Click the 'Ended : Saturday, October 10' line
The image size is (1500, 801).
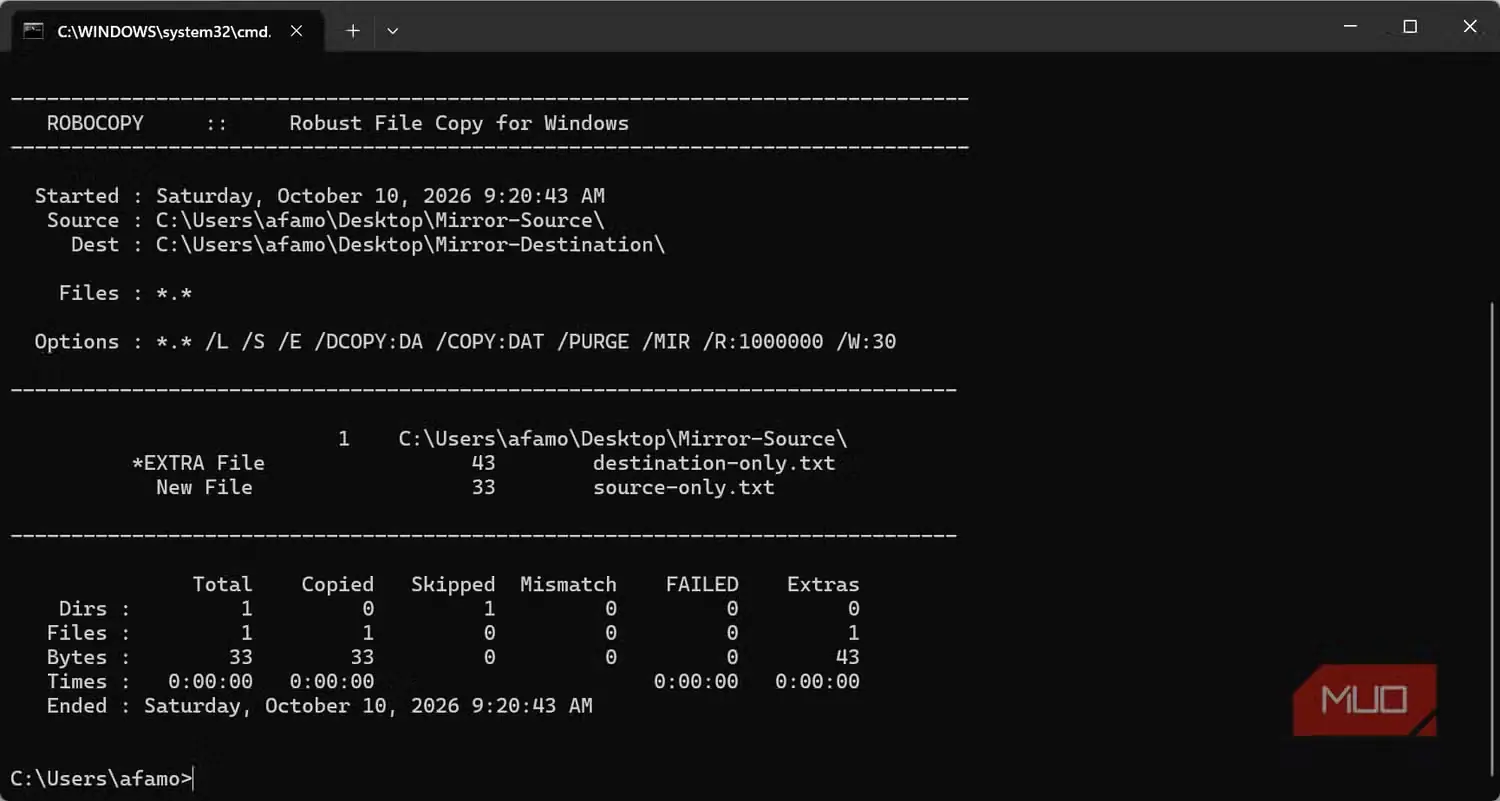point(319,706)
